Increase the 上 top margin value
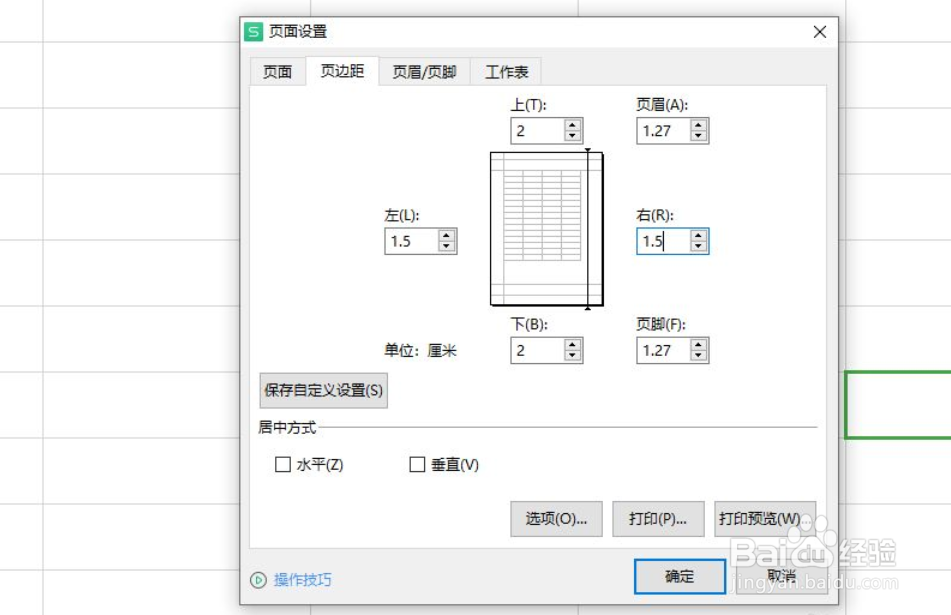951x615 pixels. click(572, 125)
